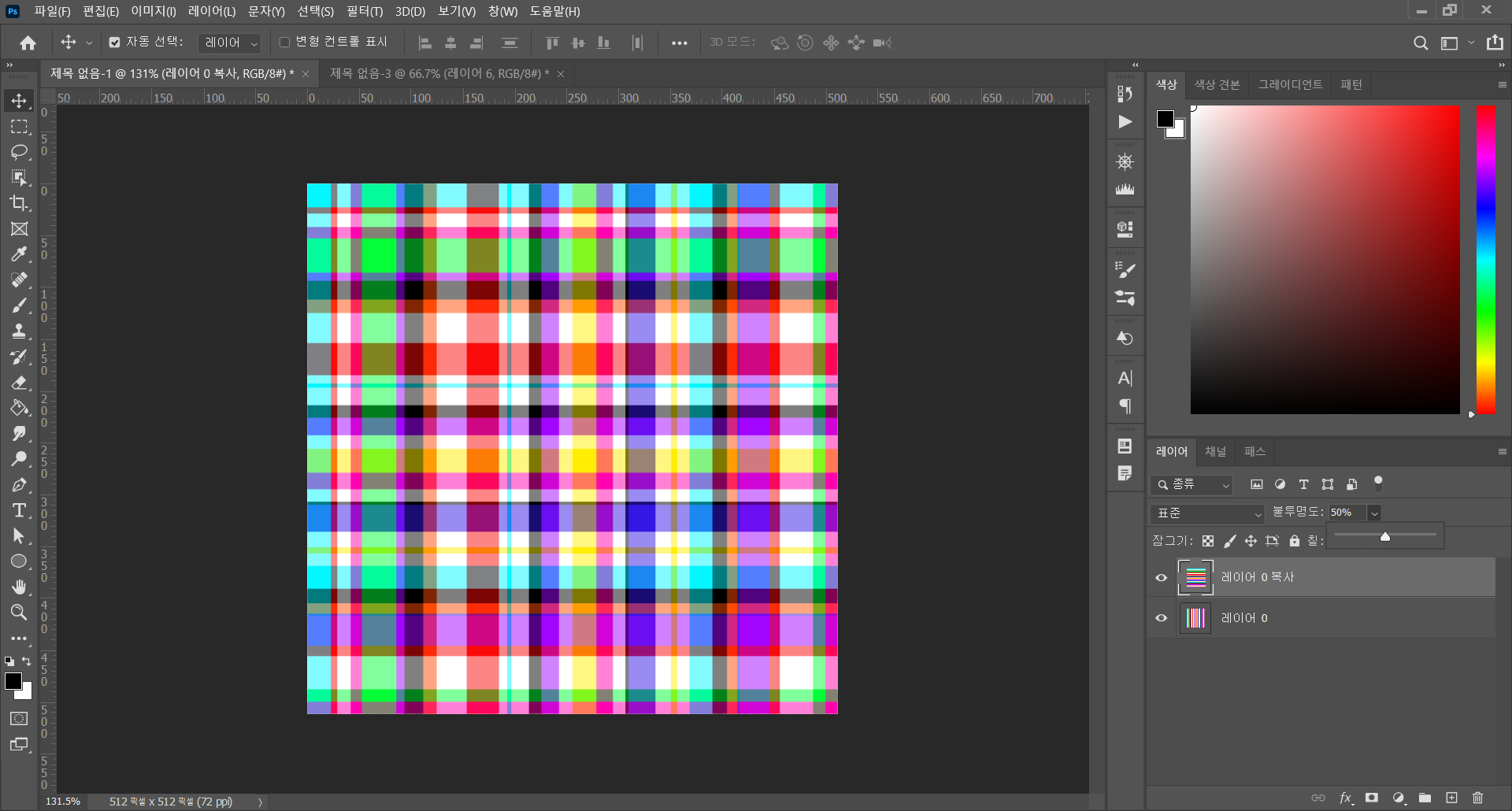Click the align top edges button
The image size is (1512, 811).
click(x=552, y=43)
